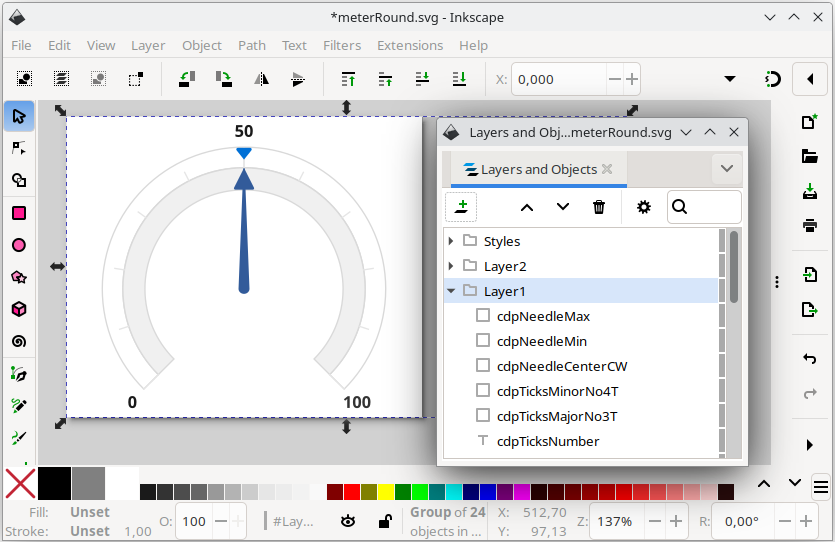This screenshot has width=835, height=542.
Task: Expand the Layer2 group
Action: tap(451, 266)
